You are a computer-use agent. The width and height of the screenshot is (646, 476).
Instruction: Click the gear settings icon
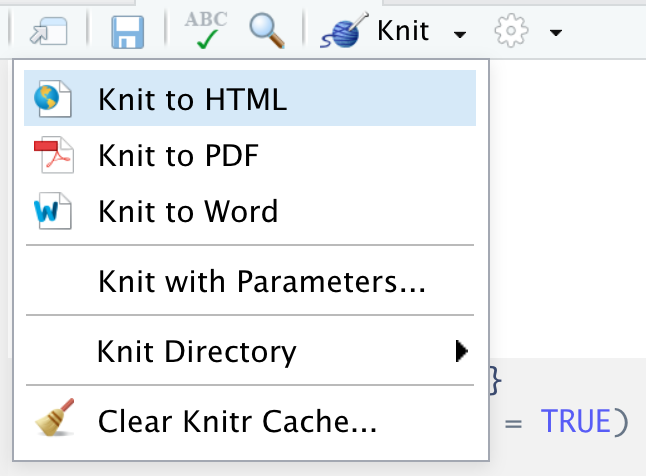pos(511,31)
